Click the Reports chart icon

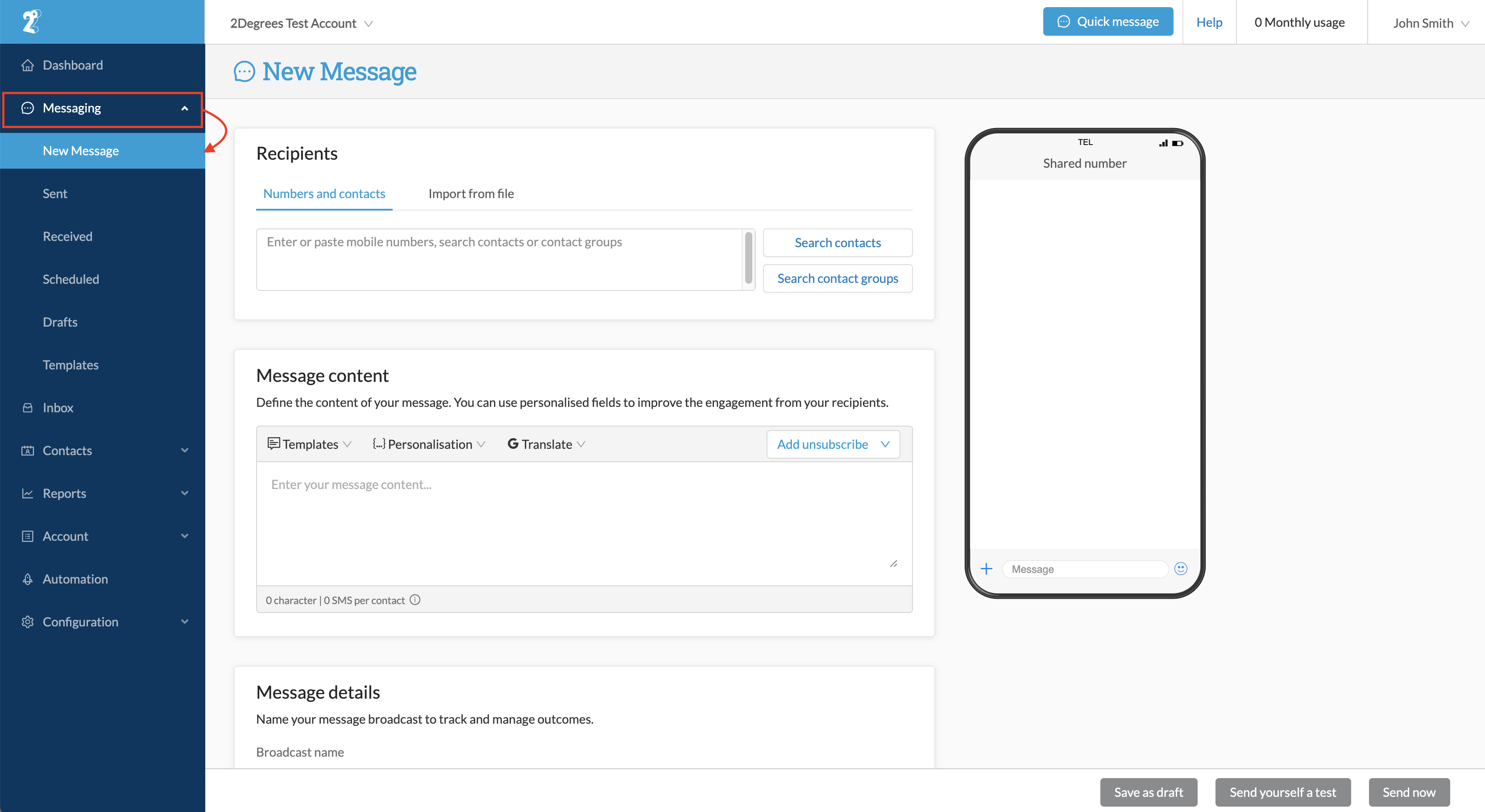[27, 493]
